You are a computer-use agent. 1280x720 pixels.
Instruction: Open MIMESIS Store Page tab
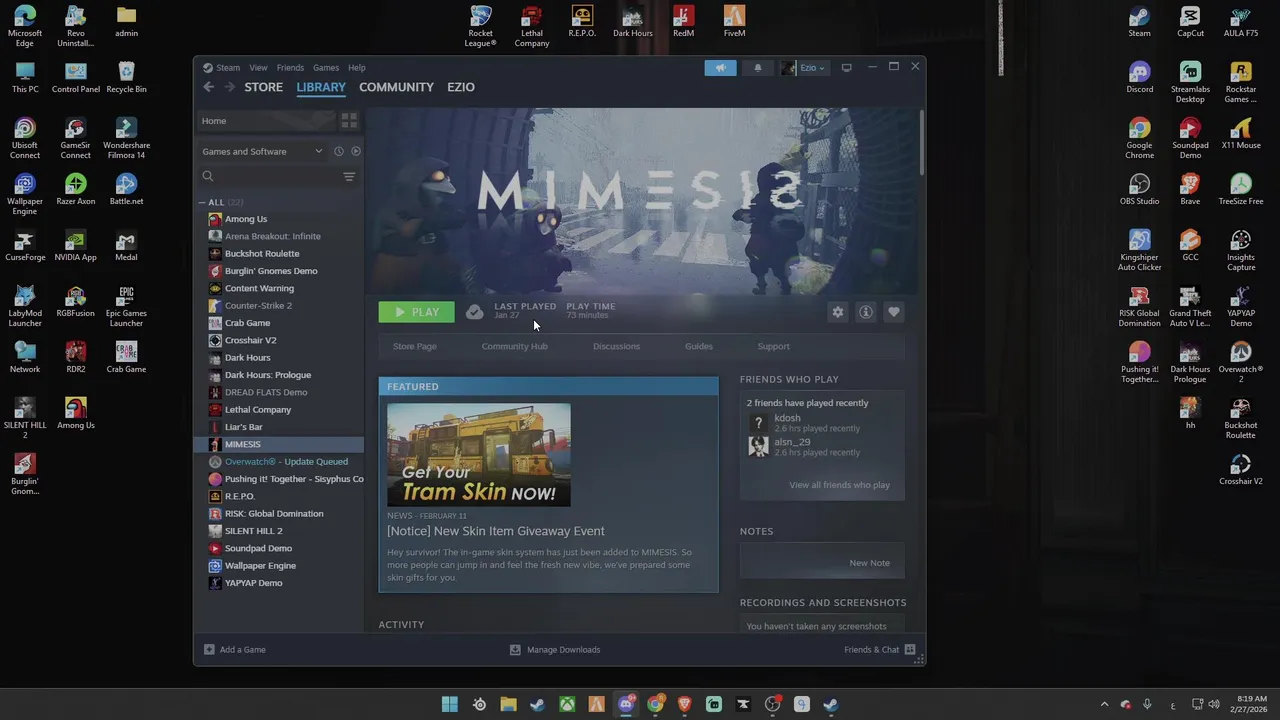[x=415, y=346]
